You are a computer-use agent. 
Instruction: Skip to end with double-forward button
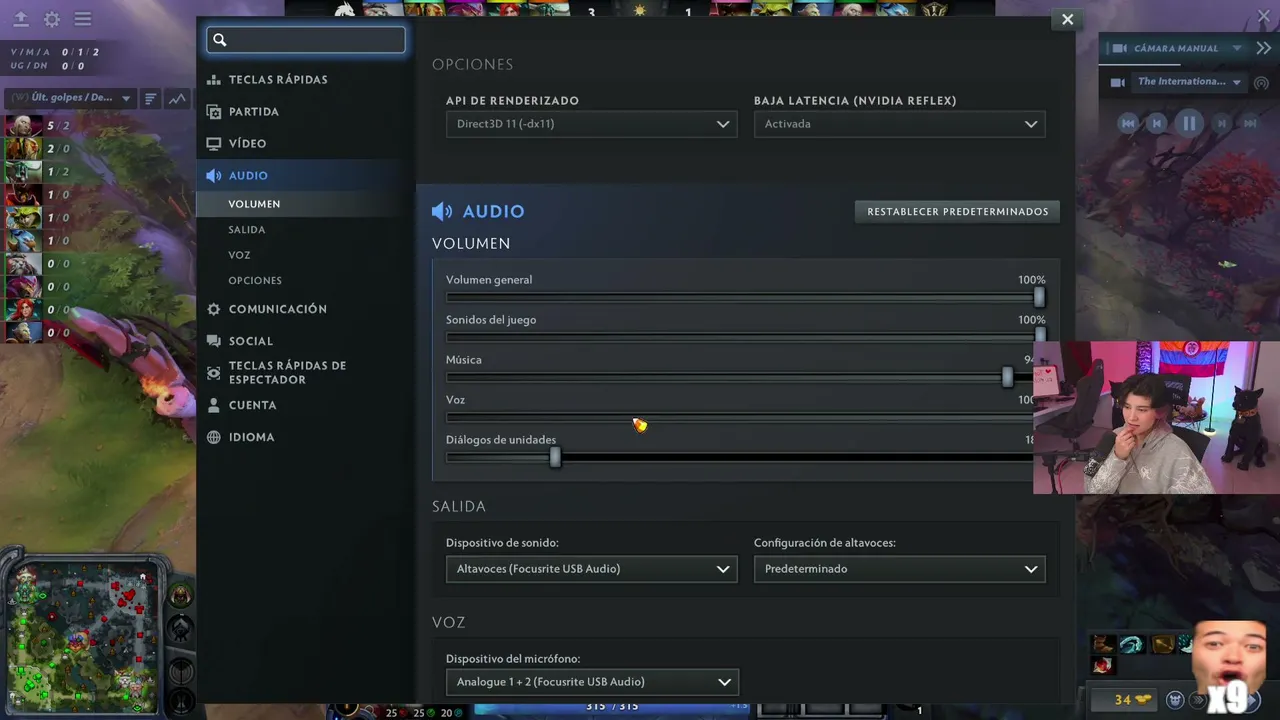click(x=1249, y=123)
